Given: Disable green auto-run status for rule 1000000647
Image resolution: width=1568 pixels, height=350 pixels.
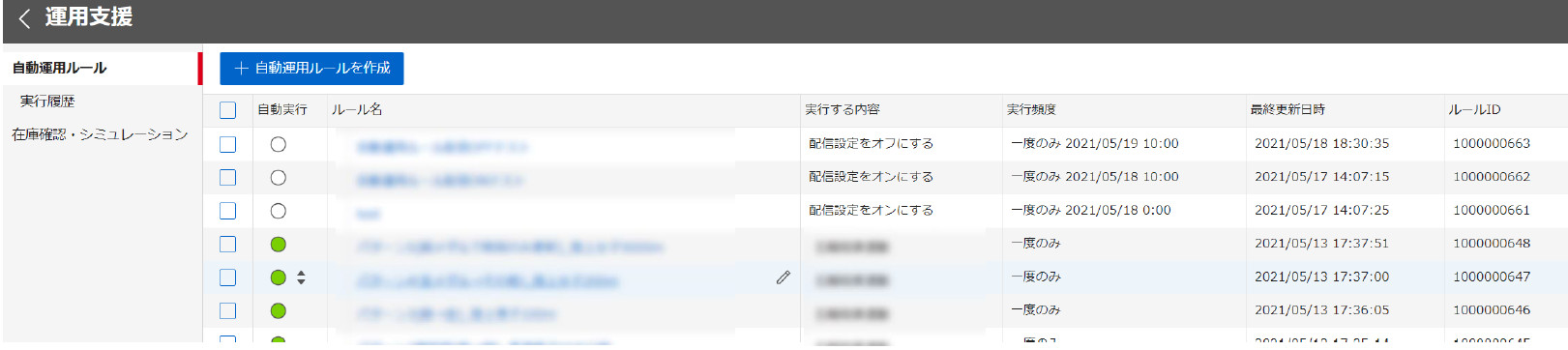Looking at the screenshot, I should (279, 277).
